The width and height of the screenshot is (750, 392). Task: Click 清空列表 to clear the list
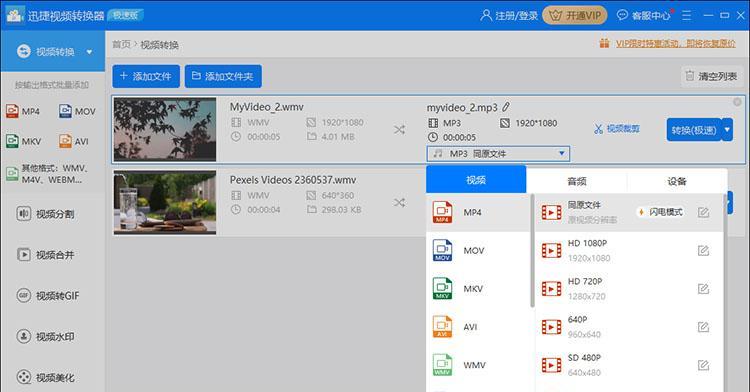(711, 76)
